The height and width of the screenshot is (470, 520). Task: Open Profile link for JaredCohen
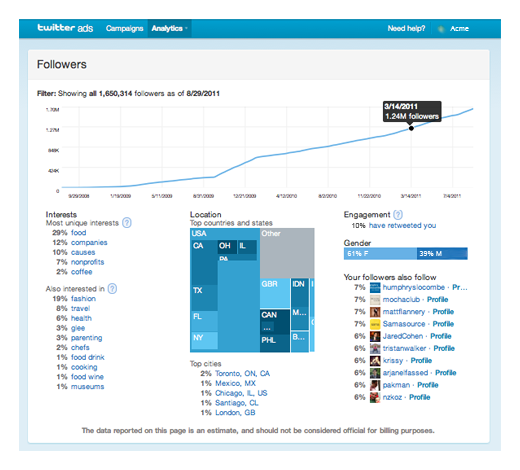(x=441, y=336)
